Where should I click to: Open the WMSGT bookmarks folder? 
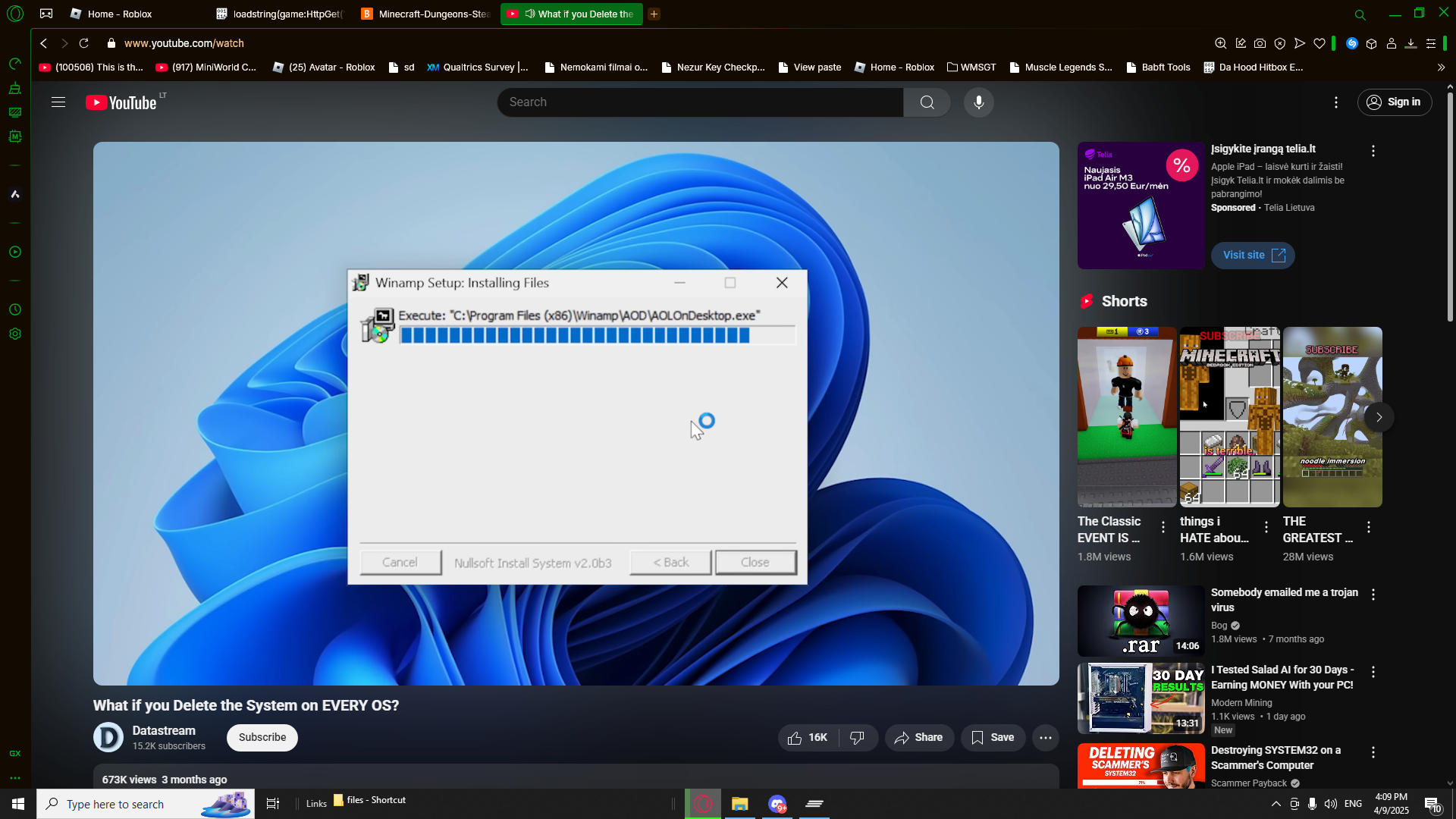(x=971, y=67)
